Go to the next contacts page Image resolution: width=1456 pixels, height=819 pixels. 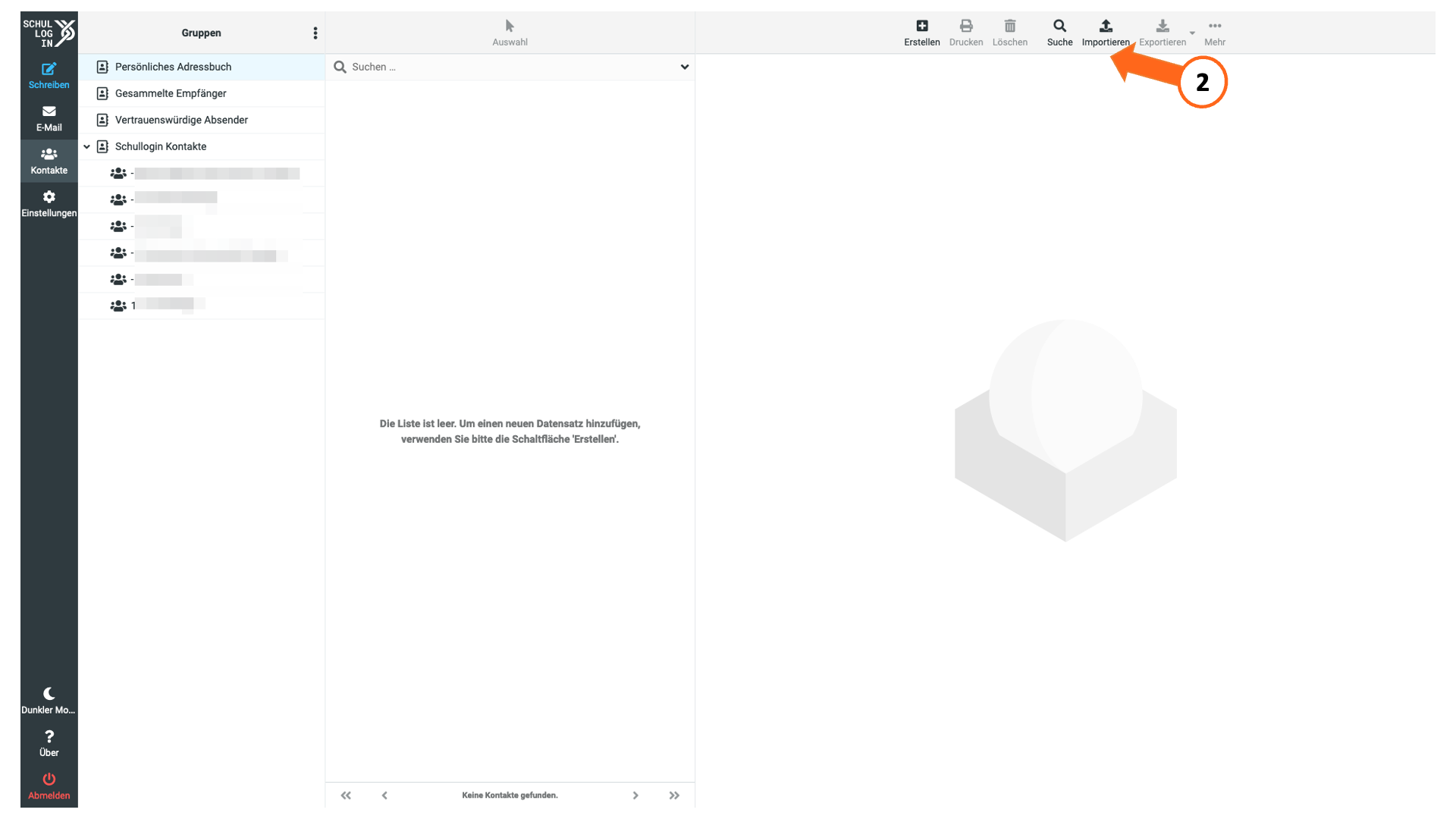pyautogui.click(x=635, y=795)
